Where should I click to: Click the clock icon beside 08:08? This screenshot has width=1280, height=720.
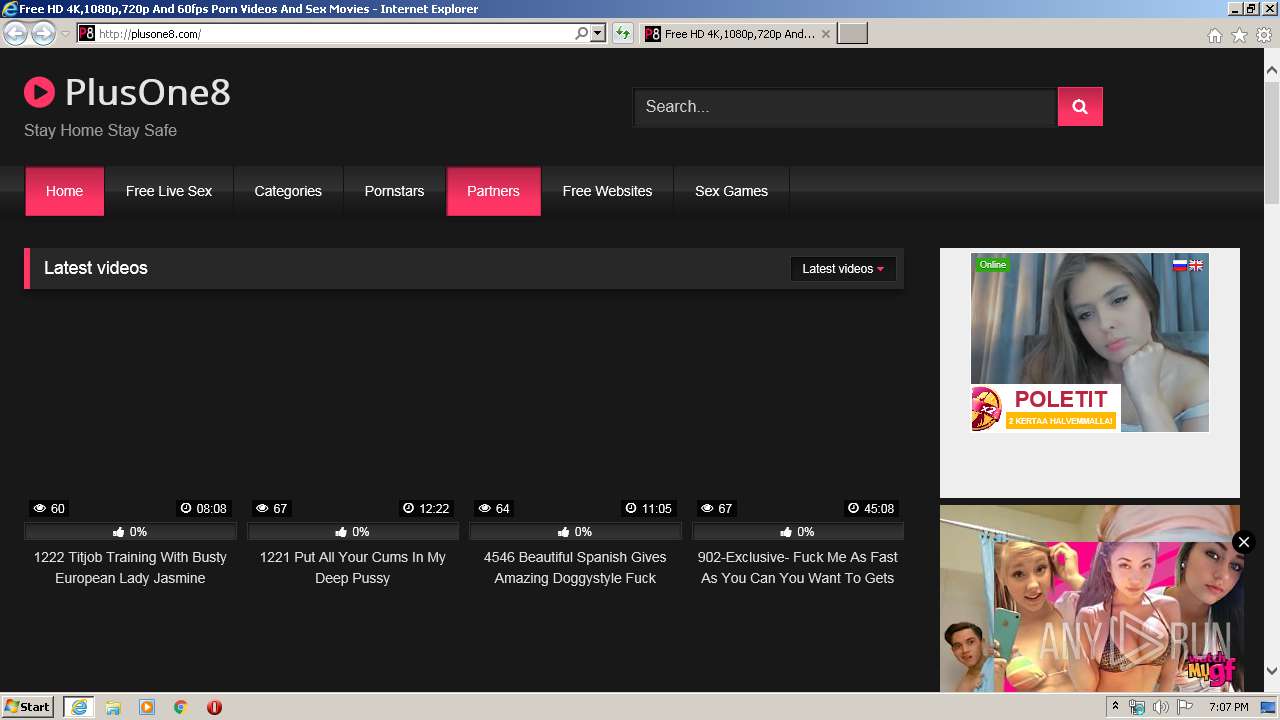tap(186, 509)
